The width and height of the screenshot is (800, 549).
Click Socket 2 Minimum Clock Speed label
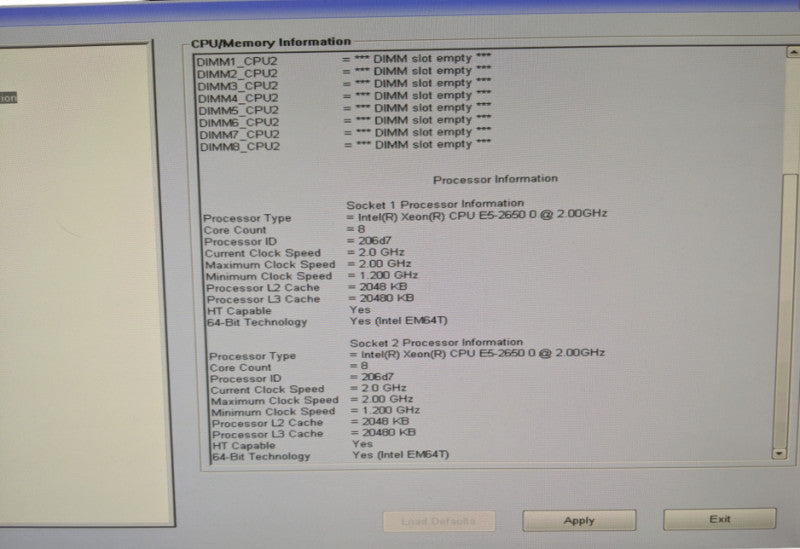(x=273, y=412)
